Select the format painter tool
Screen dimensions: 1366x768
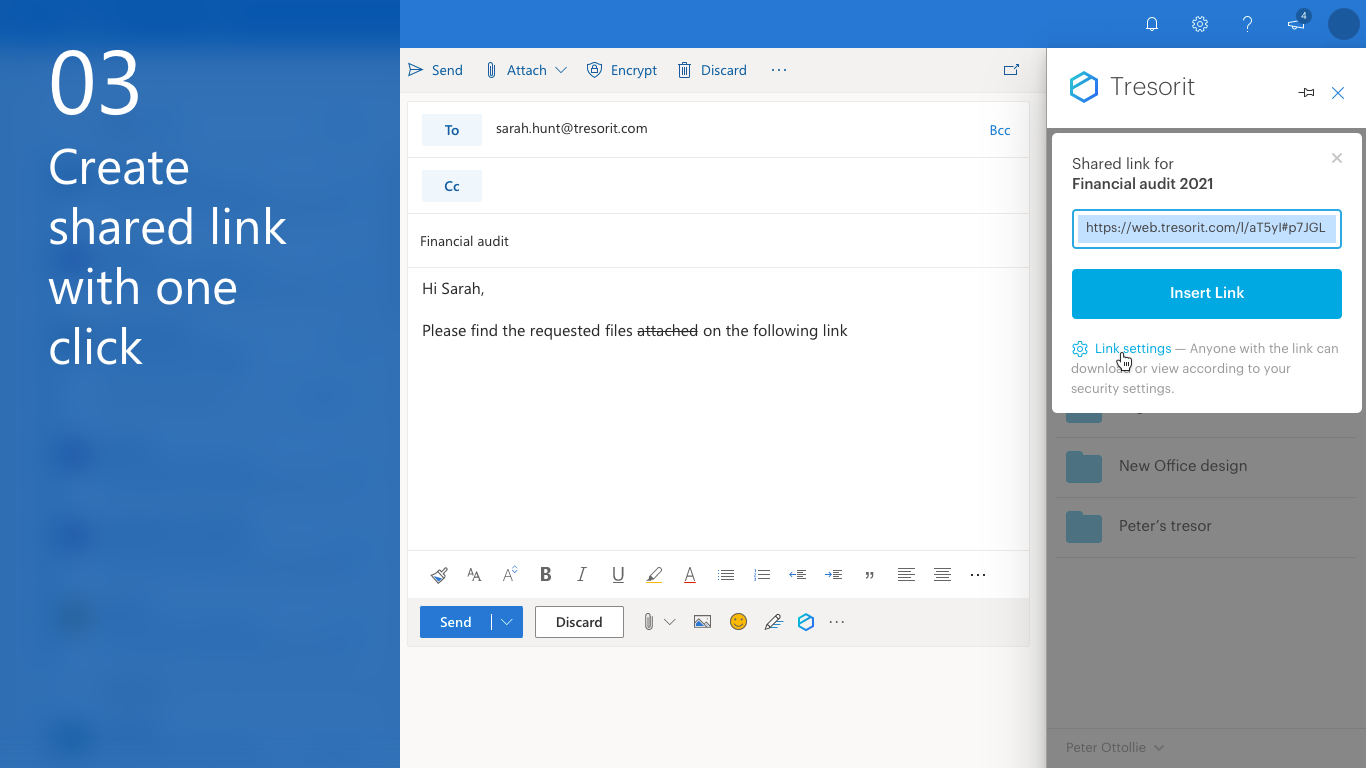point(439,575)
